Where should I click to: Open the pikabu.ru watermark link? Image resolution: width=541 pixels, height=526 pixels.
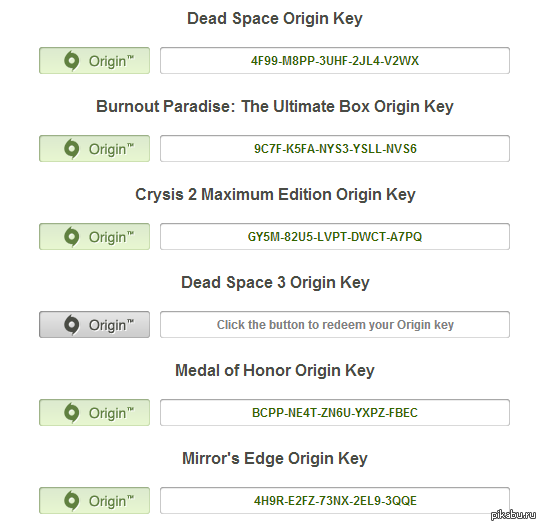tap(513, 515)
